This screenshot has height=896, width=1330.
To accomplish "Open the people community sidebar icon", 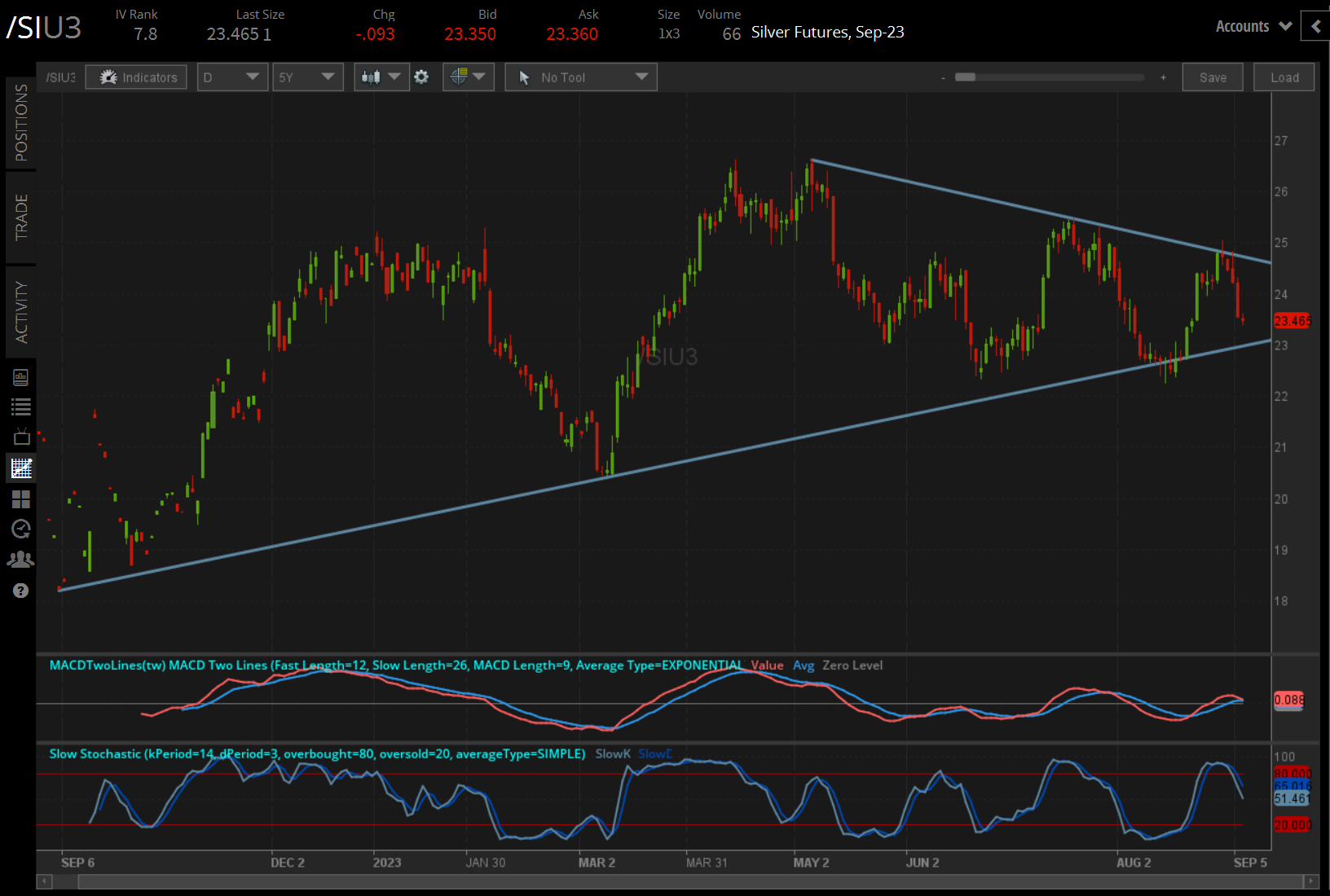I will pos(21,560).
